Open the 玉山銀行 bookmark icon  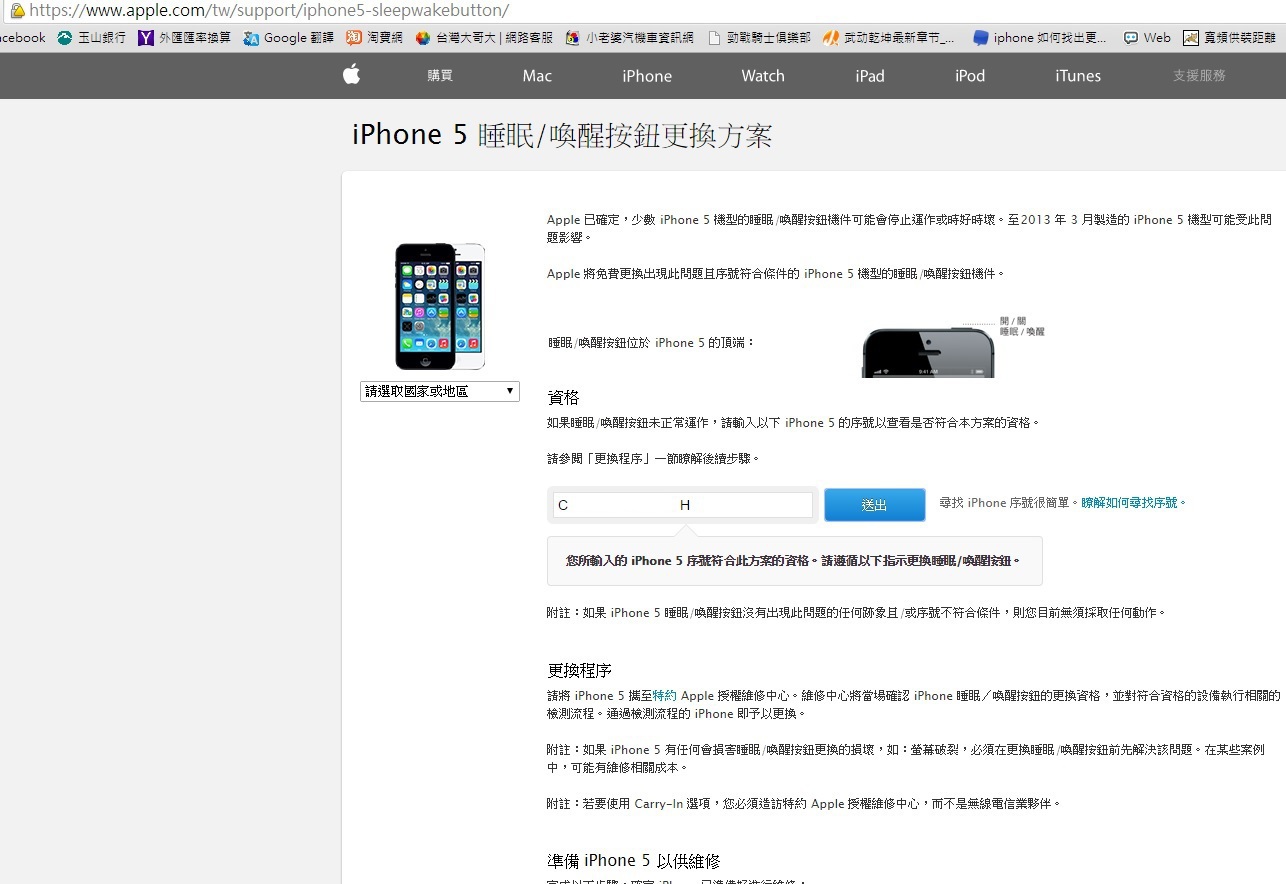tap(65, 38)
